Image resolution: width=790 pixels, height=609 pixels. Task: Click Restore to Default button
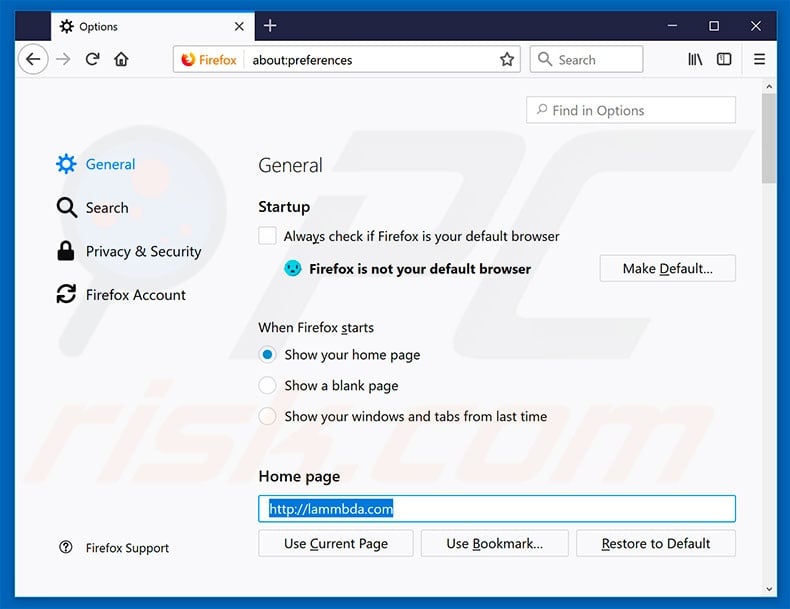[x=655, y=544]
